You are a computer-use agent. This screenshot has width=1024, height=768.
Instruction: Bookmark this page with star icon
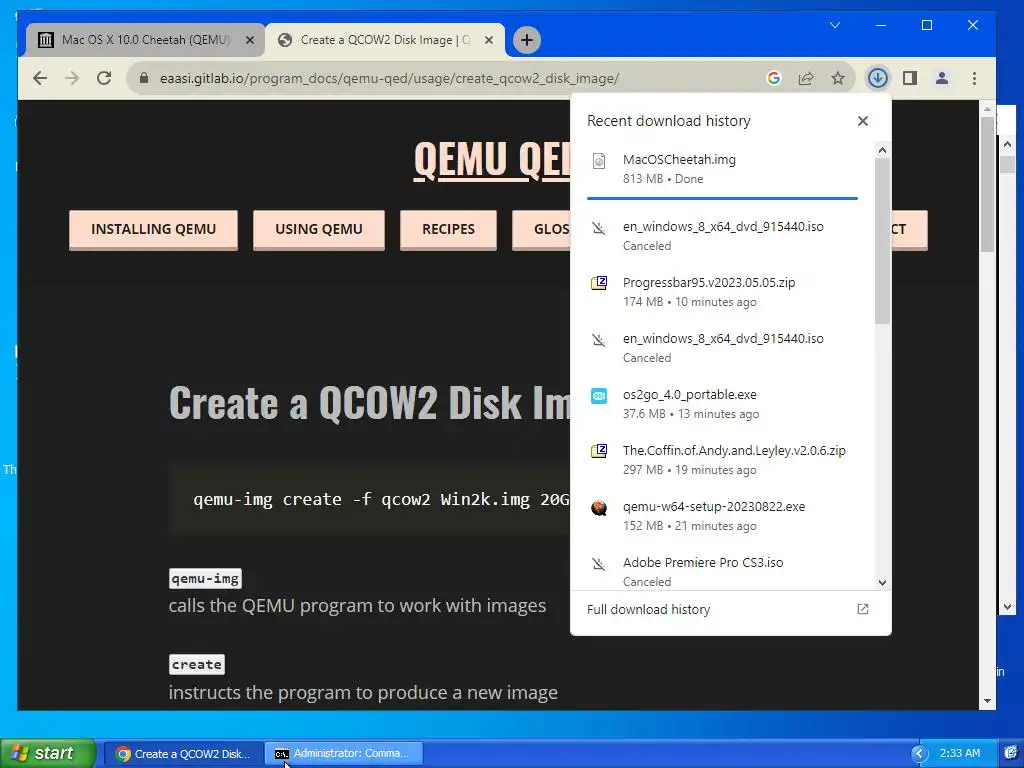click(x=838, y=78)
